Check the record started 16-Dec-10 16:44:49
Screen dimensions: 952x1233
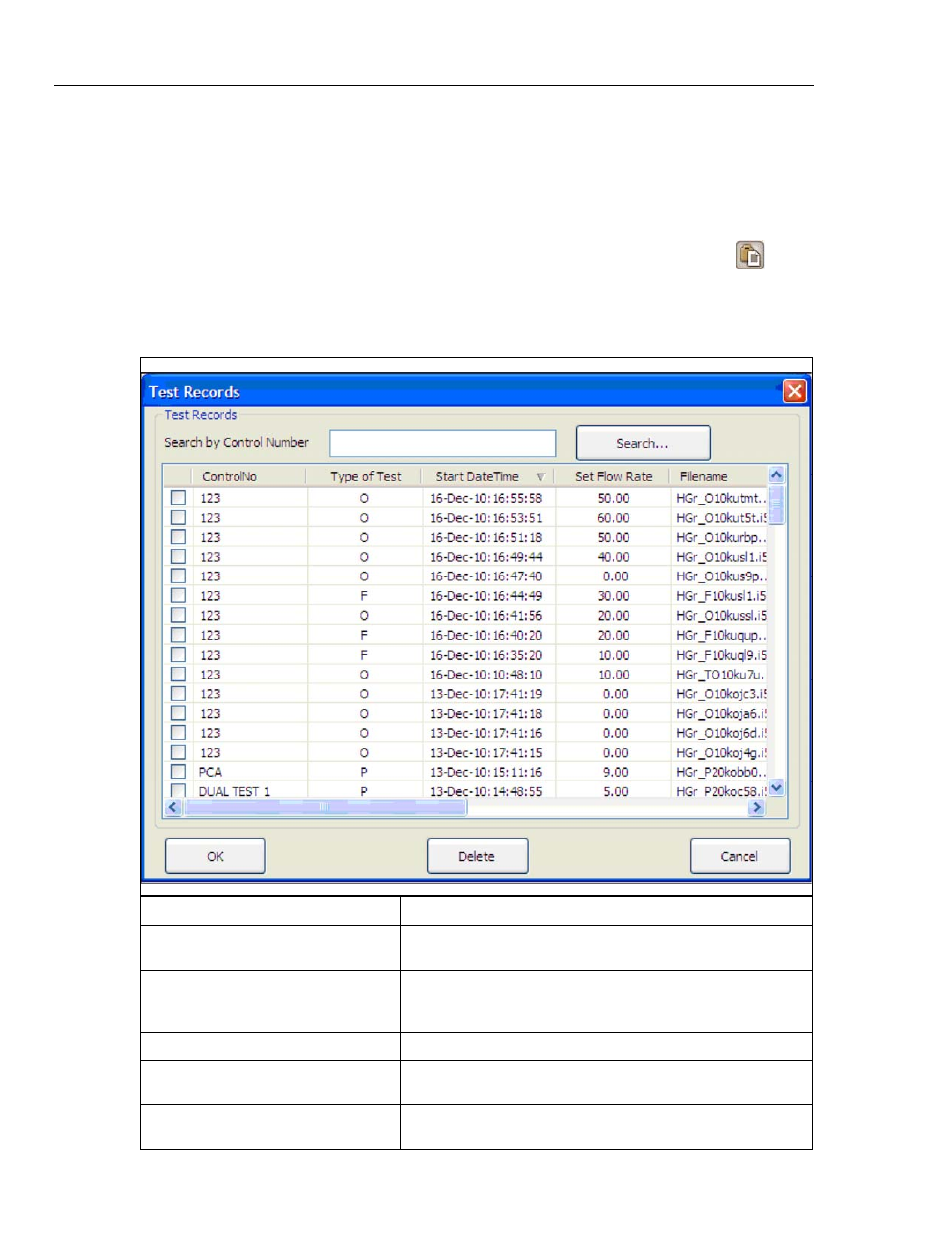tap(178, 595)
